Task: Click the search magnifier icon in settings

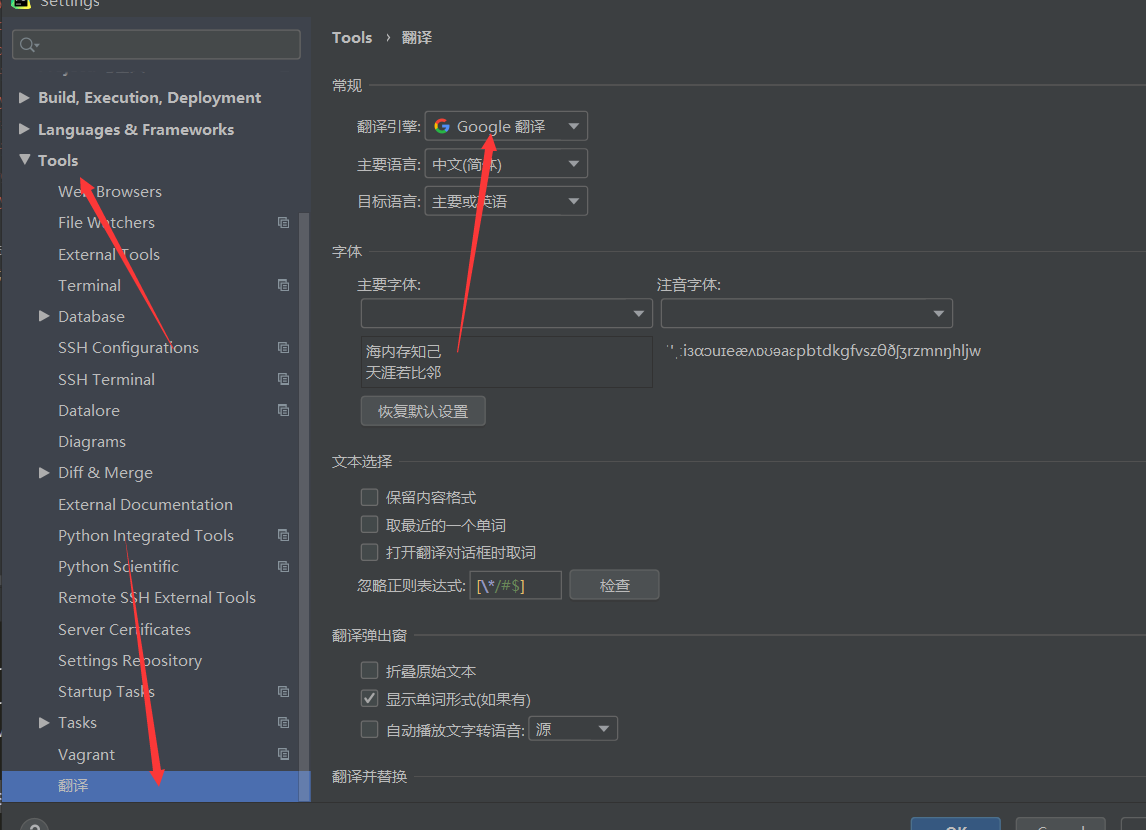Action: pos(29,45)
